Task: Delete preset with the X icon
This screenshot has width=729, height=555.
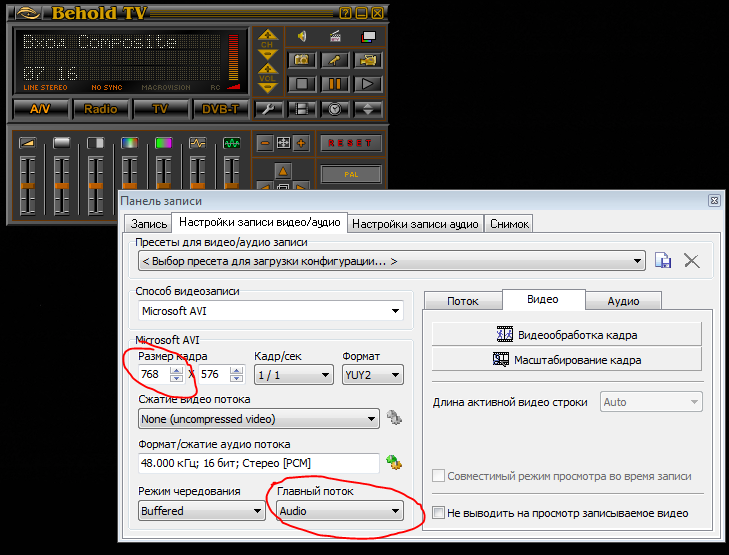Action: [692, 260]
